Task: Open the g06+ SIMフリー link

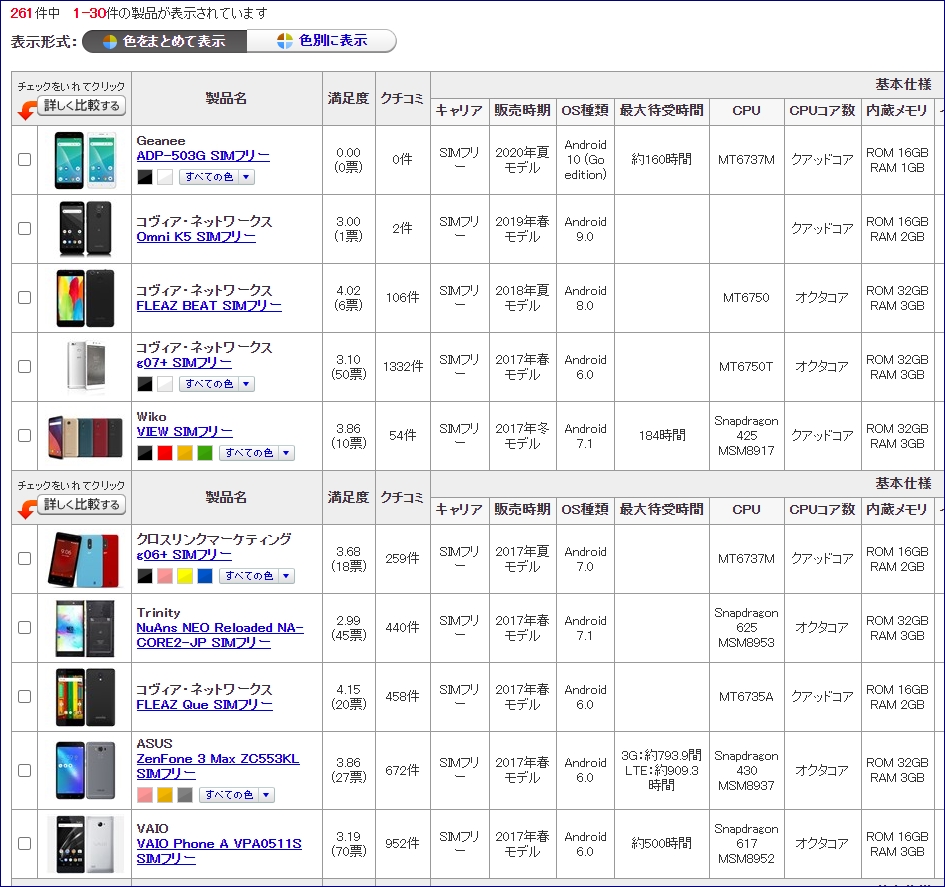Action: click(x=184, y=554)
